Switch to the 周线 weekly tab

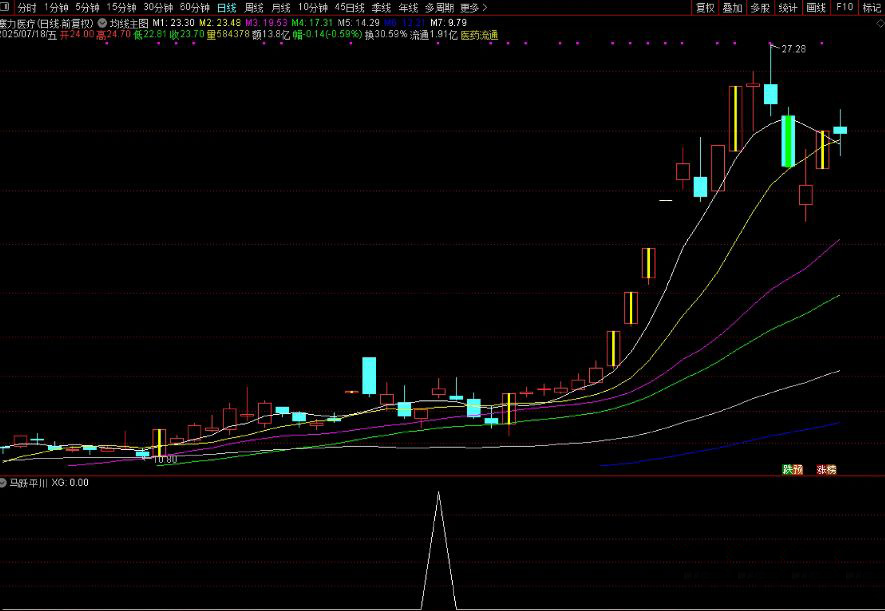click(x=254, y=7)
